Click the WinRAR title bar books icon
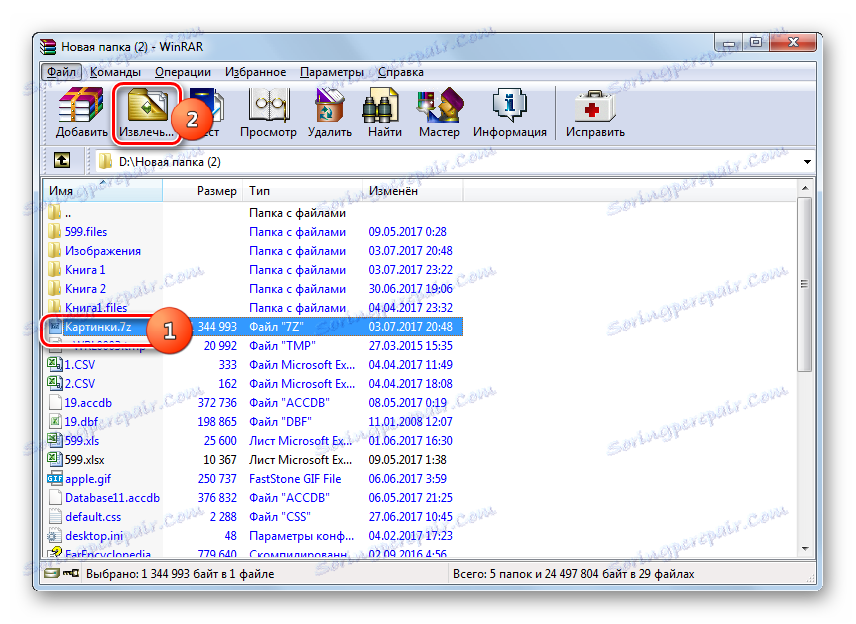The image size is (856, 624). click(x=48, y=46)
